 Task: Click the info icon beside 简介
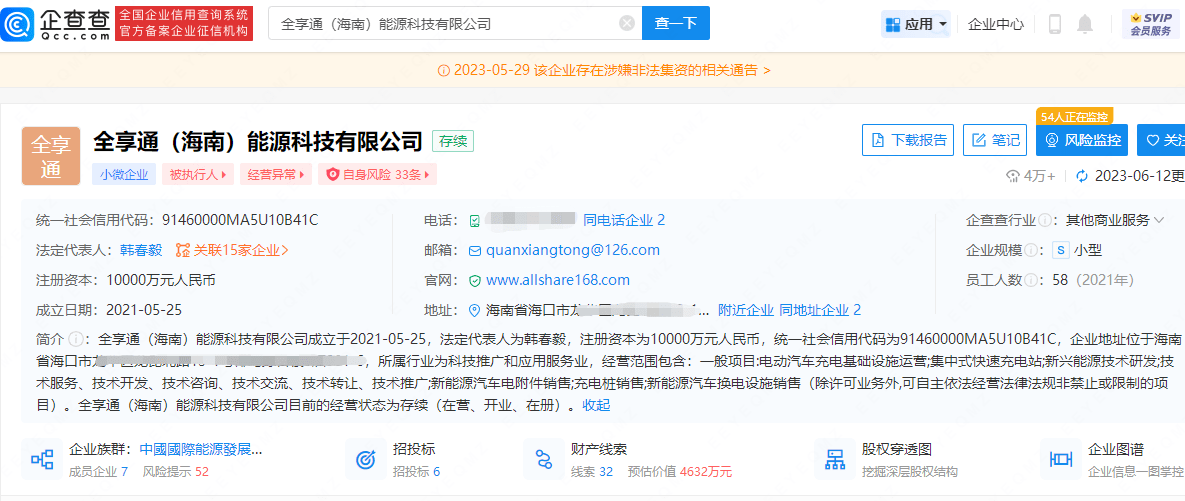[x=75, y=338]
